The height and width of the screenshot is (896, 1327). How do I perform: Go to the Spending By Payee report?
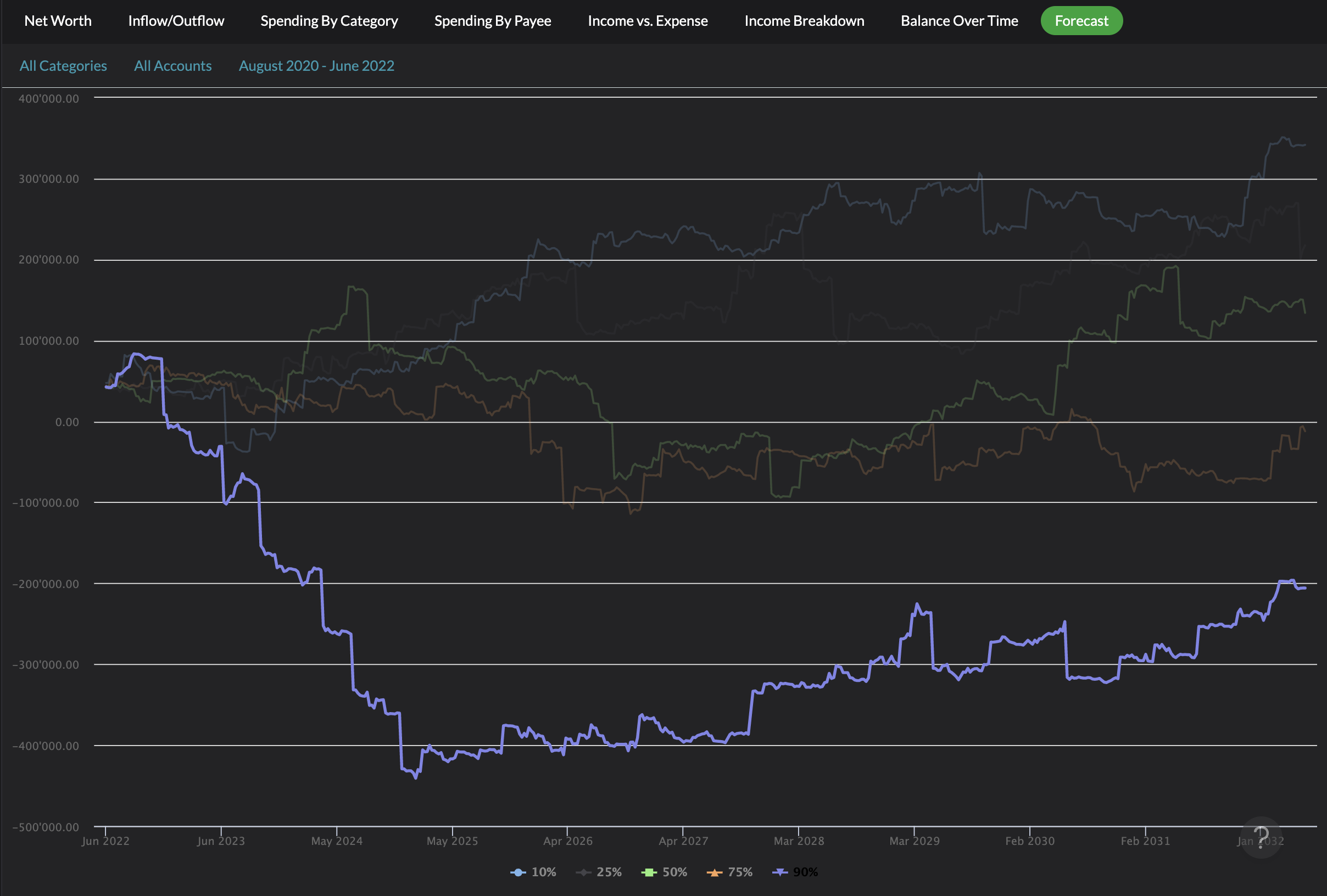point(492,20)
